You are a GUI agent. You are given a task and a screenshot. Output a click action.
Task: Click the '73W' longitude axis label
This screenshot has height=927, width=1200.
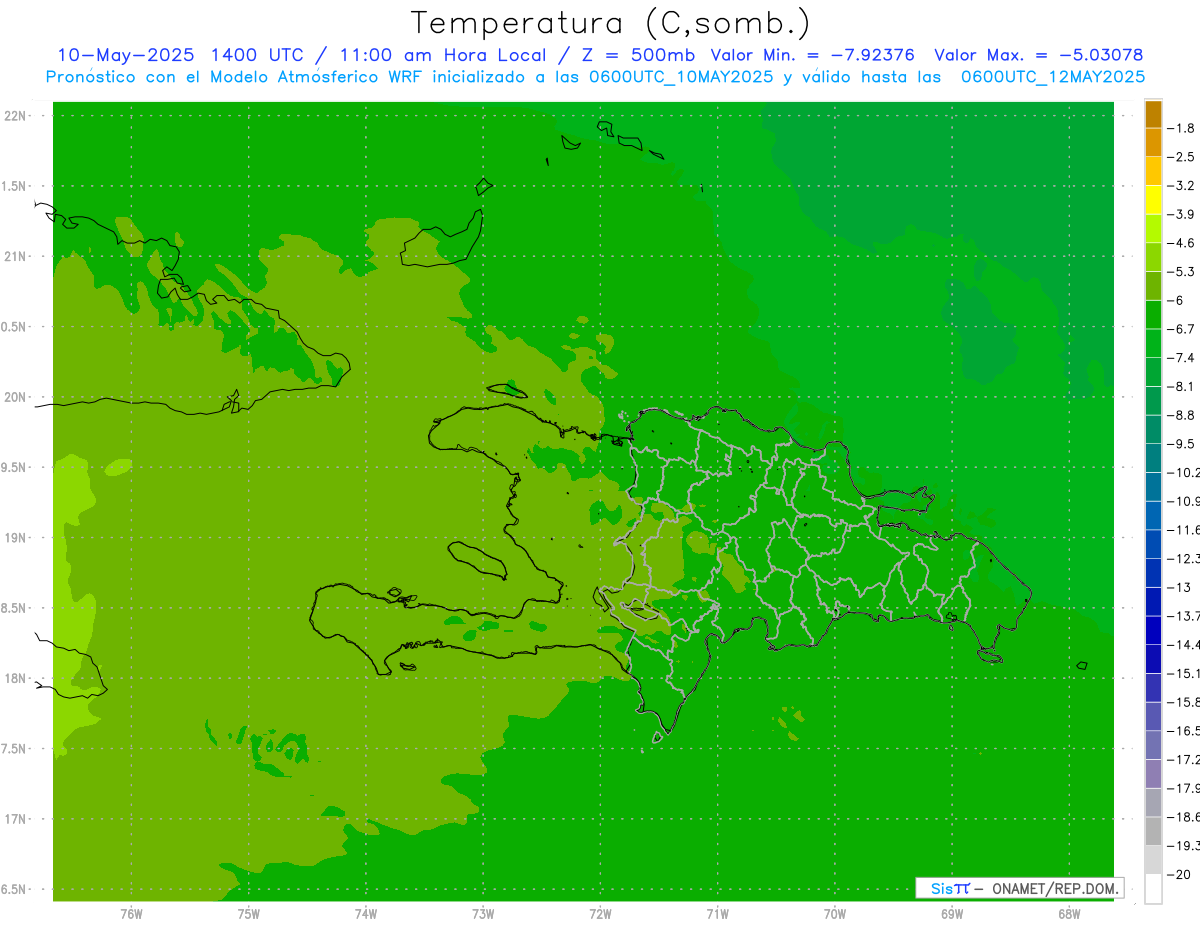point(483,913)
